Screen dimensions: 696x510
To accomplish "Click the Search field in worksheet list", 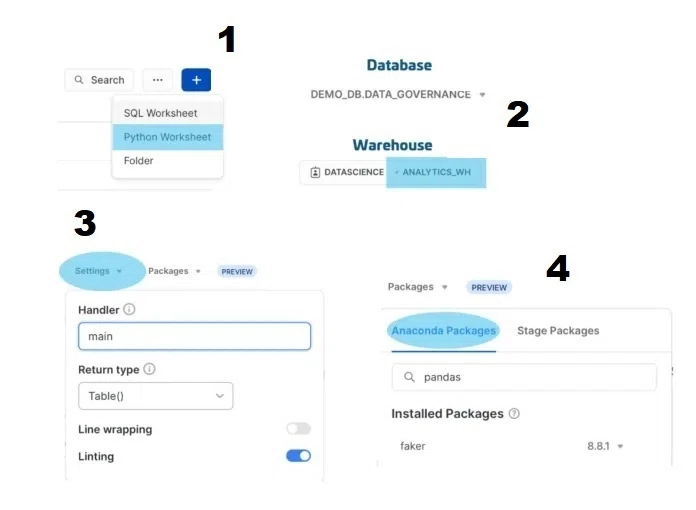I will coord(99,80).
